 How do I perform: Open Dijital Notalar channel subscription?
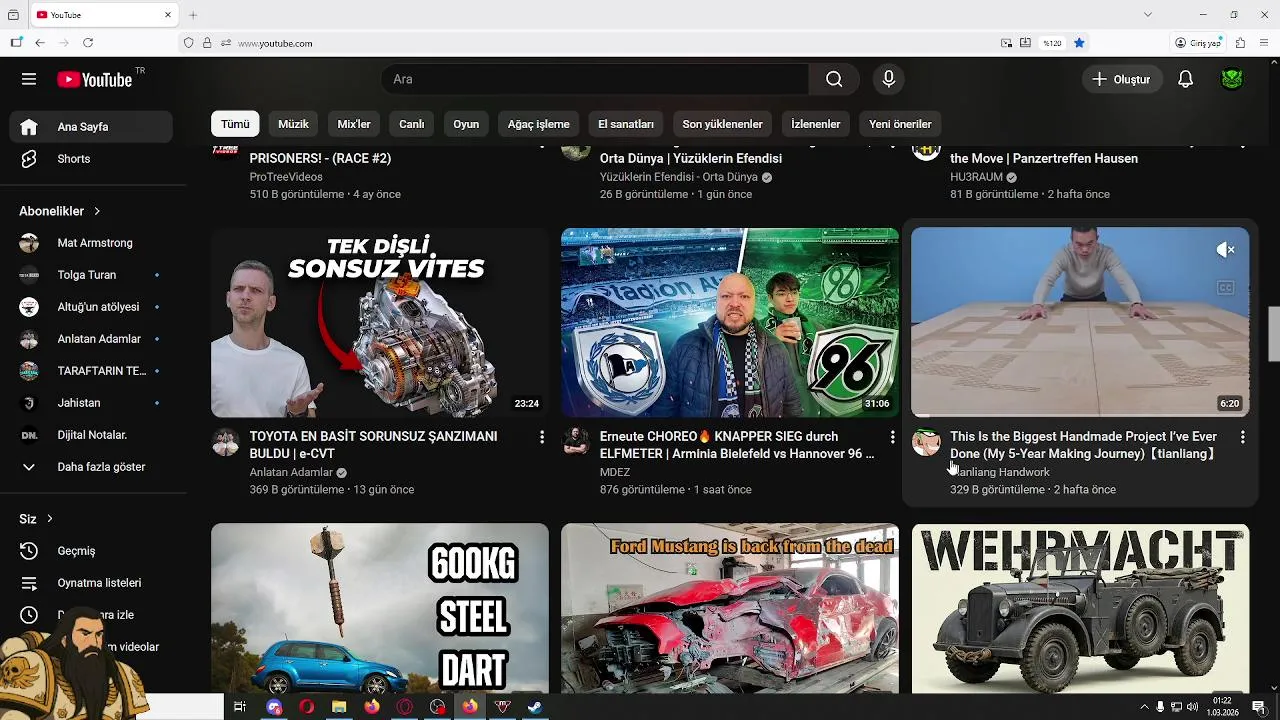pyautogui.click(x=91, y=435)
